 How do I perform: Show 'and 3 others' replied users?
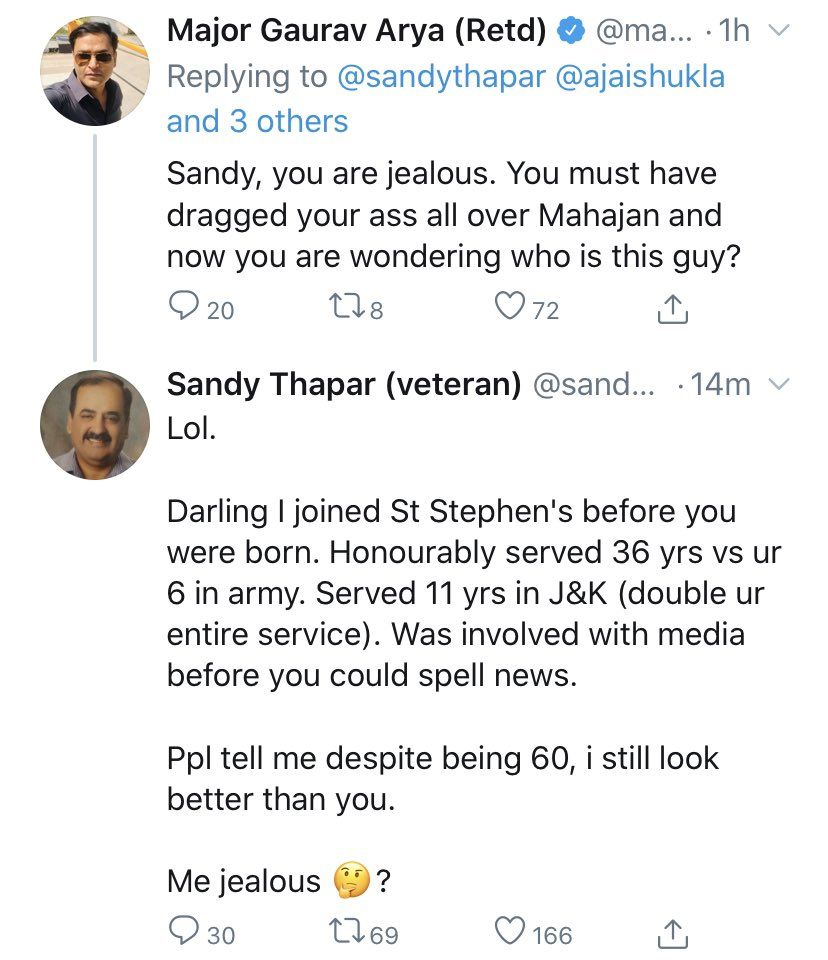(x=257, y=122)
